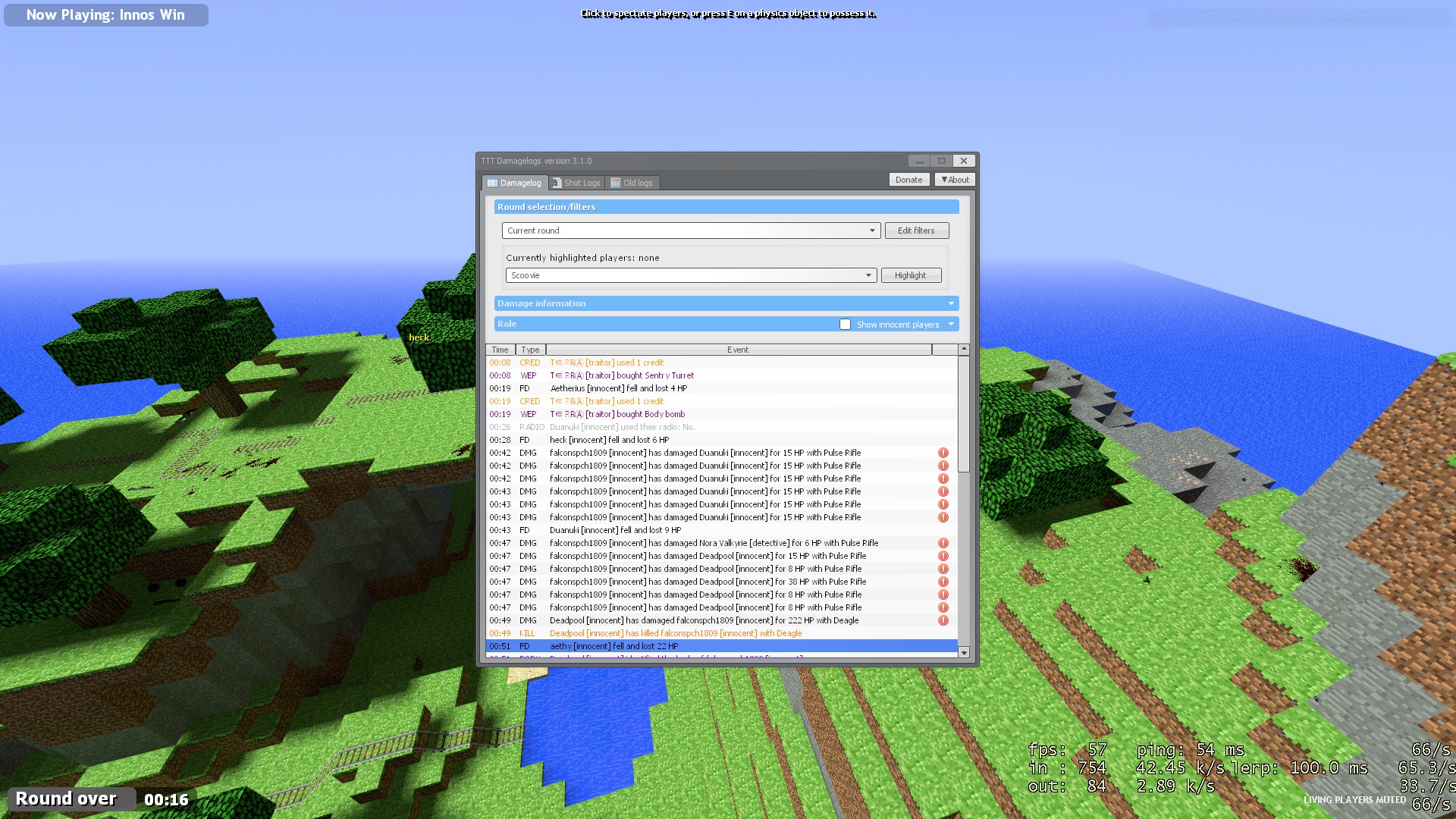Minimize the TTT Damagelogs window
The image size is (1456, 819).
[x=919, y=161]
